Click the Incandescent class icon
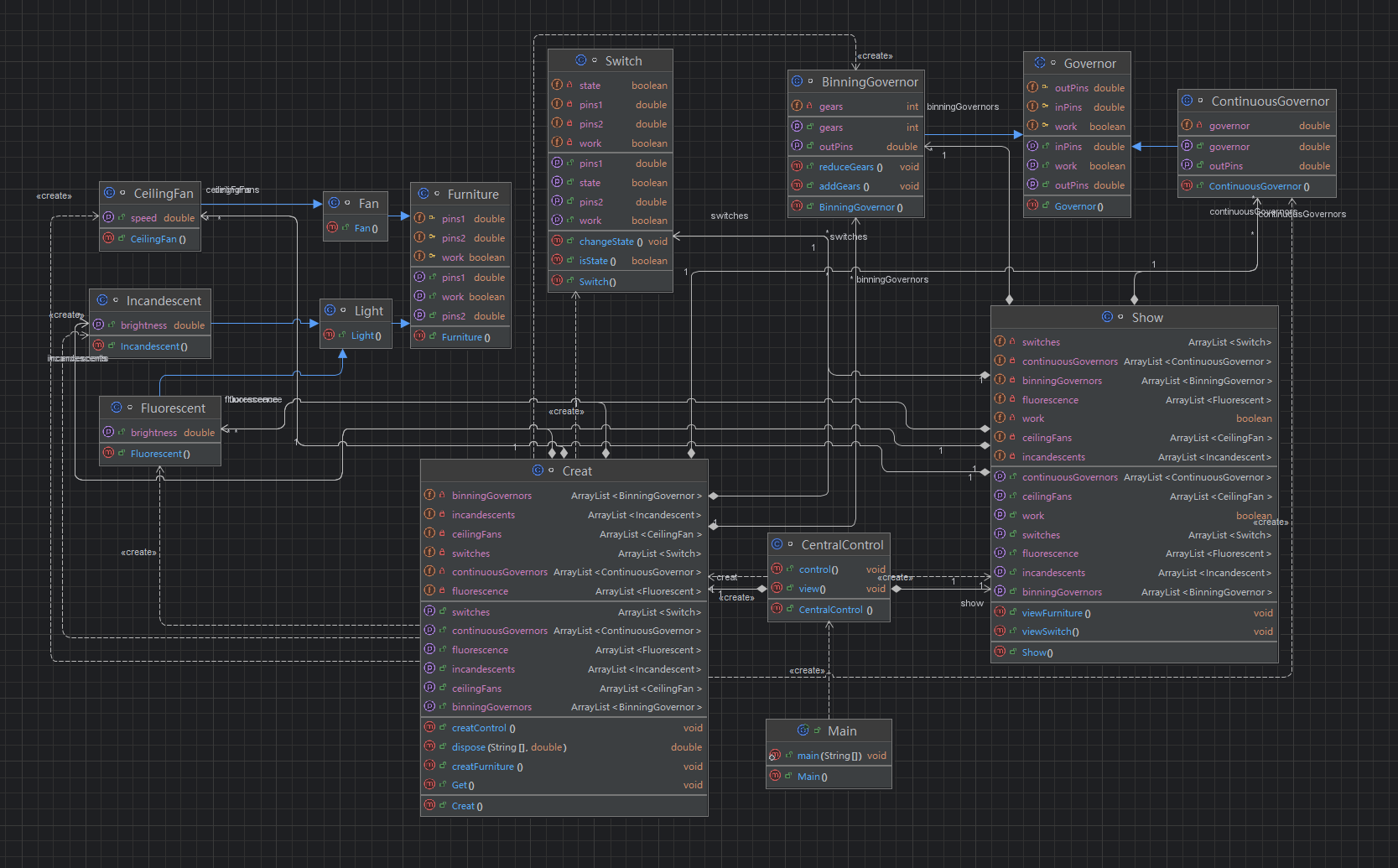The height and width of the screenshot is (868, 1398). [x=102, y=300]
